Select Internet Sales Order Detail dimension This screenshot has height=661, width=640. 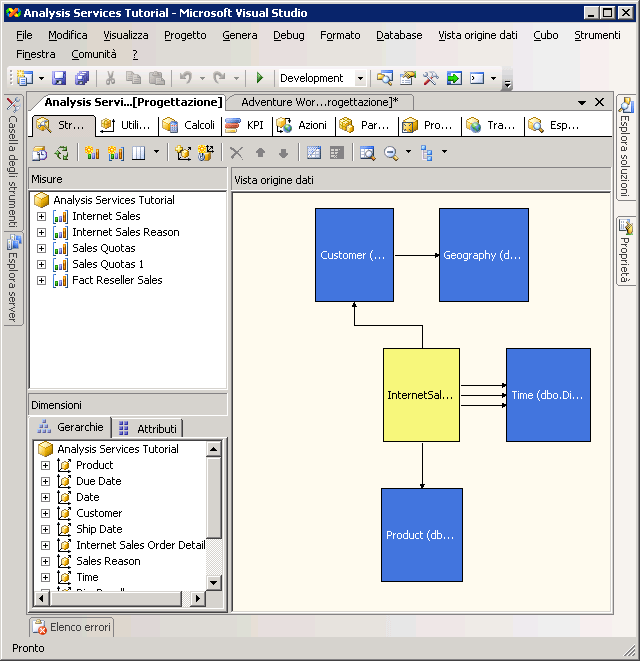(x=140, y=545)
